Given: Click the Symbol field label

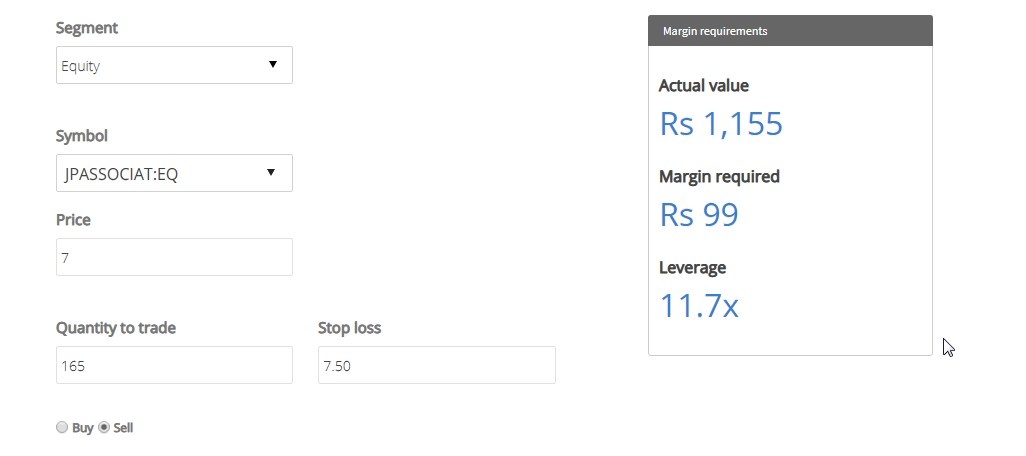Looking at the screenshot, I should point(82,136).
